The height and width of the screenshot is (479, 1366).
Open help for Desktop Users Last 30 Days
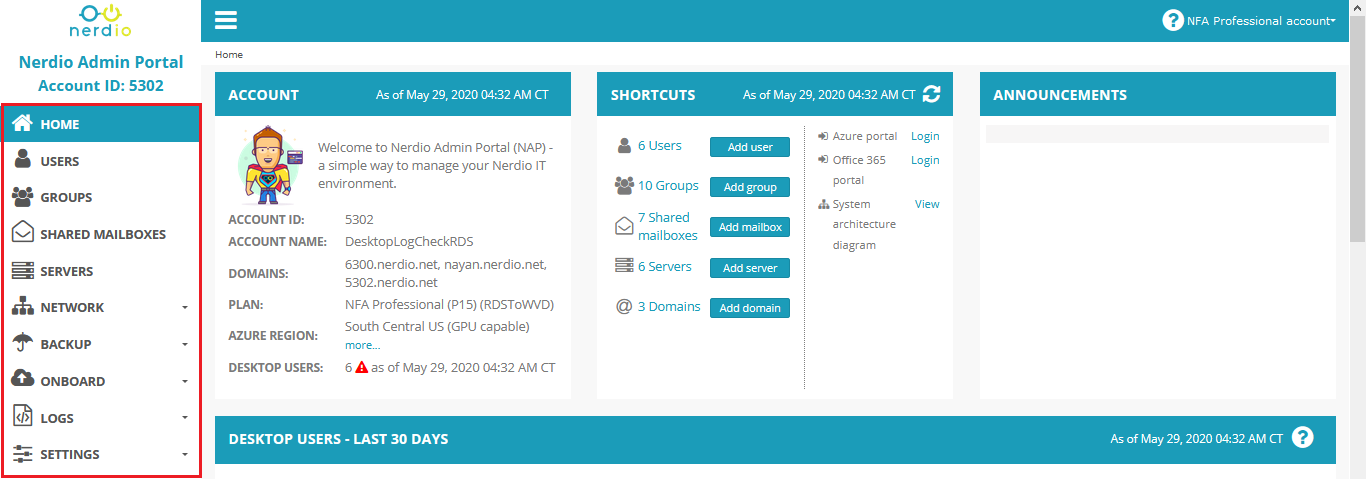click(x=1302, y=437)
